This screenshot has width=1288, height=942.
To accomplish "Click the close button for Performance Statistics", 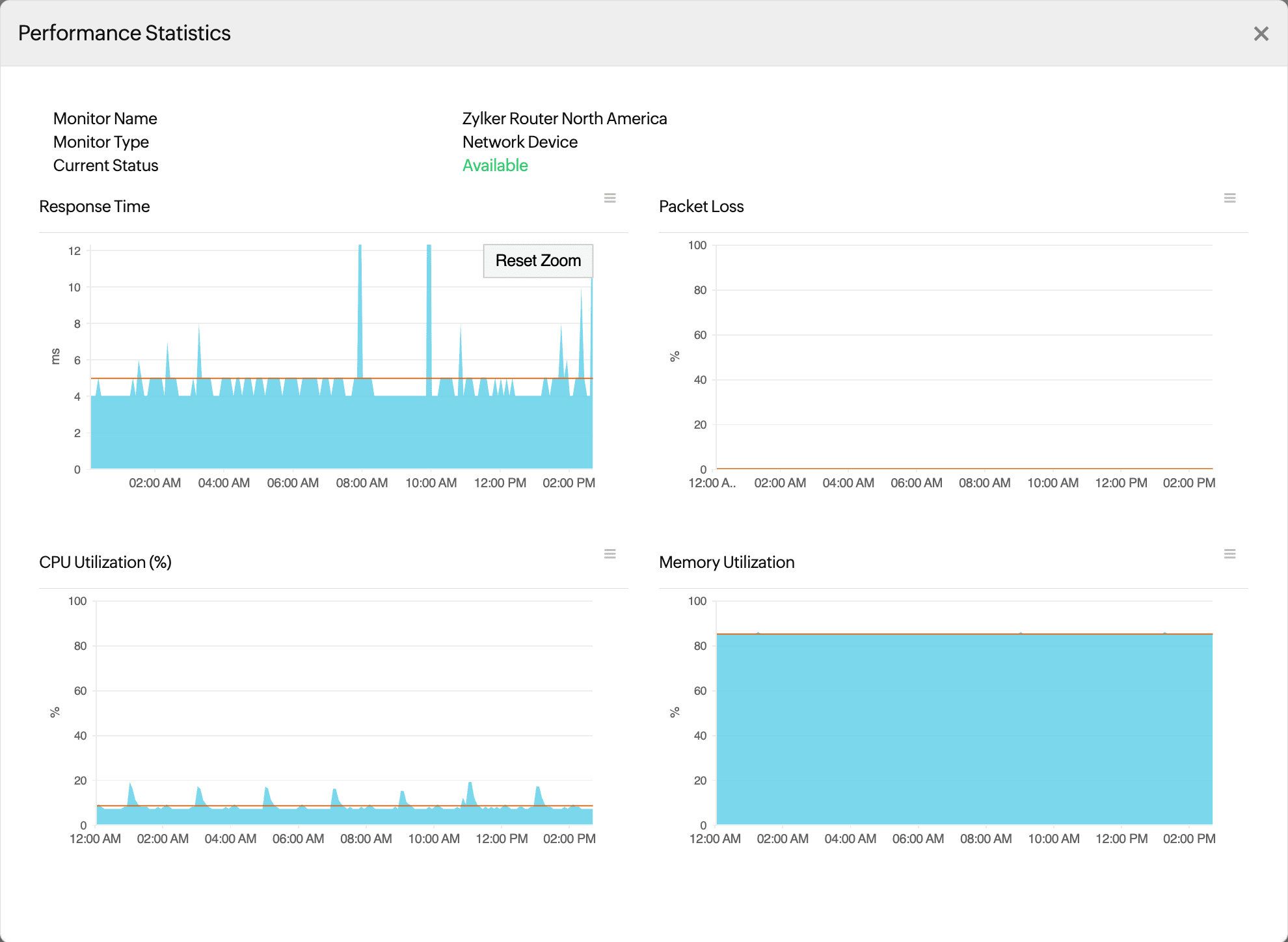I will 1261,33.
